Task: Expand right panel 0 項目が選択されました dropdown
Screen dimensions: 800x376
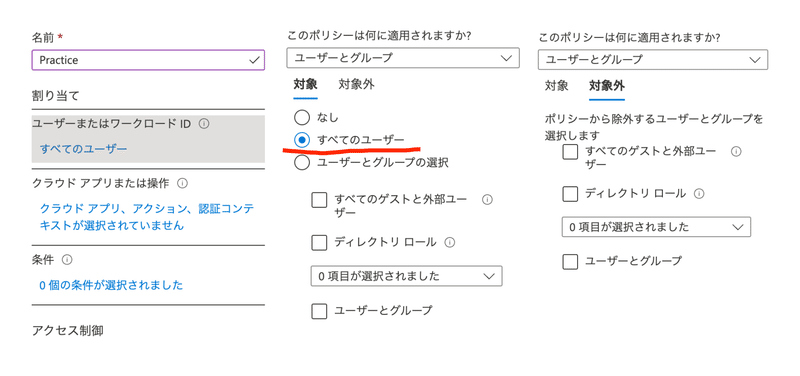Action: pos(656,227)
